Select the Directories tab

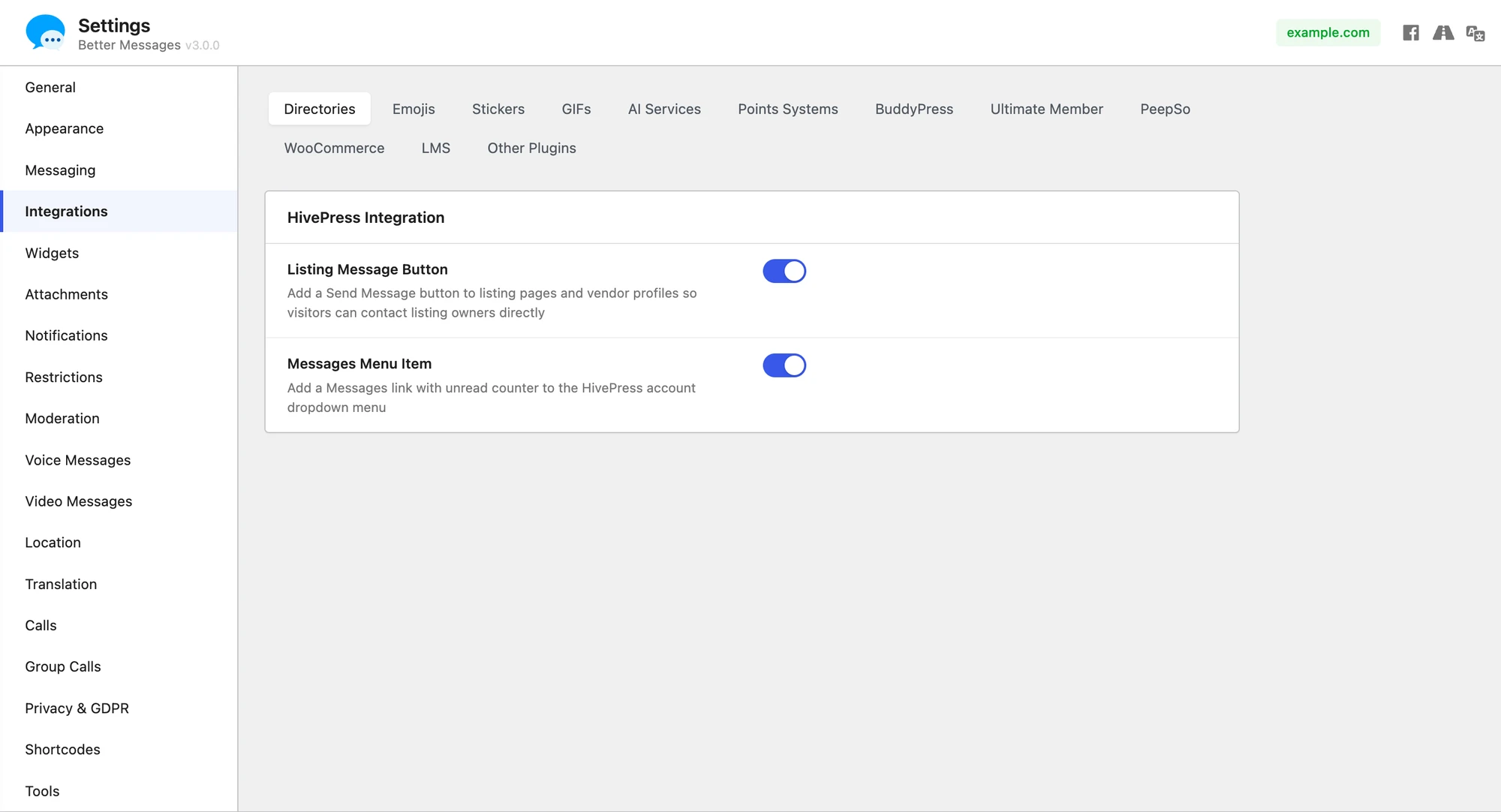pyautogui.click(x=320, y=109)
